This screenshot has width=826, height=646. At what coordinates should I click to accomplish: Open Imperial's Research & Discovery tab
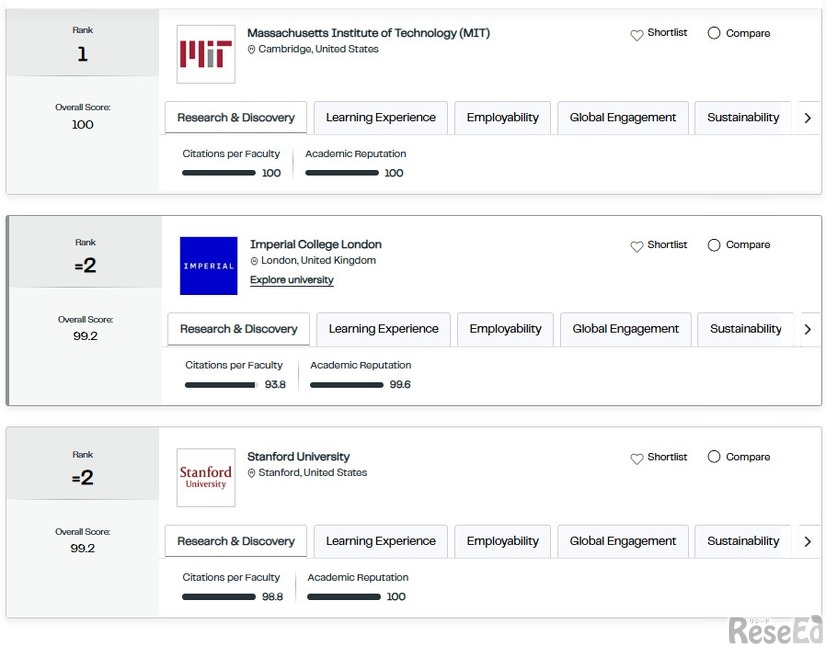[x=239, y=329]
